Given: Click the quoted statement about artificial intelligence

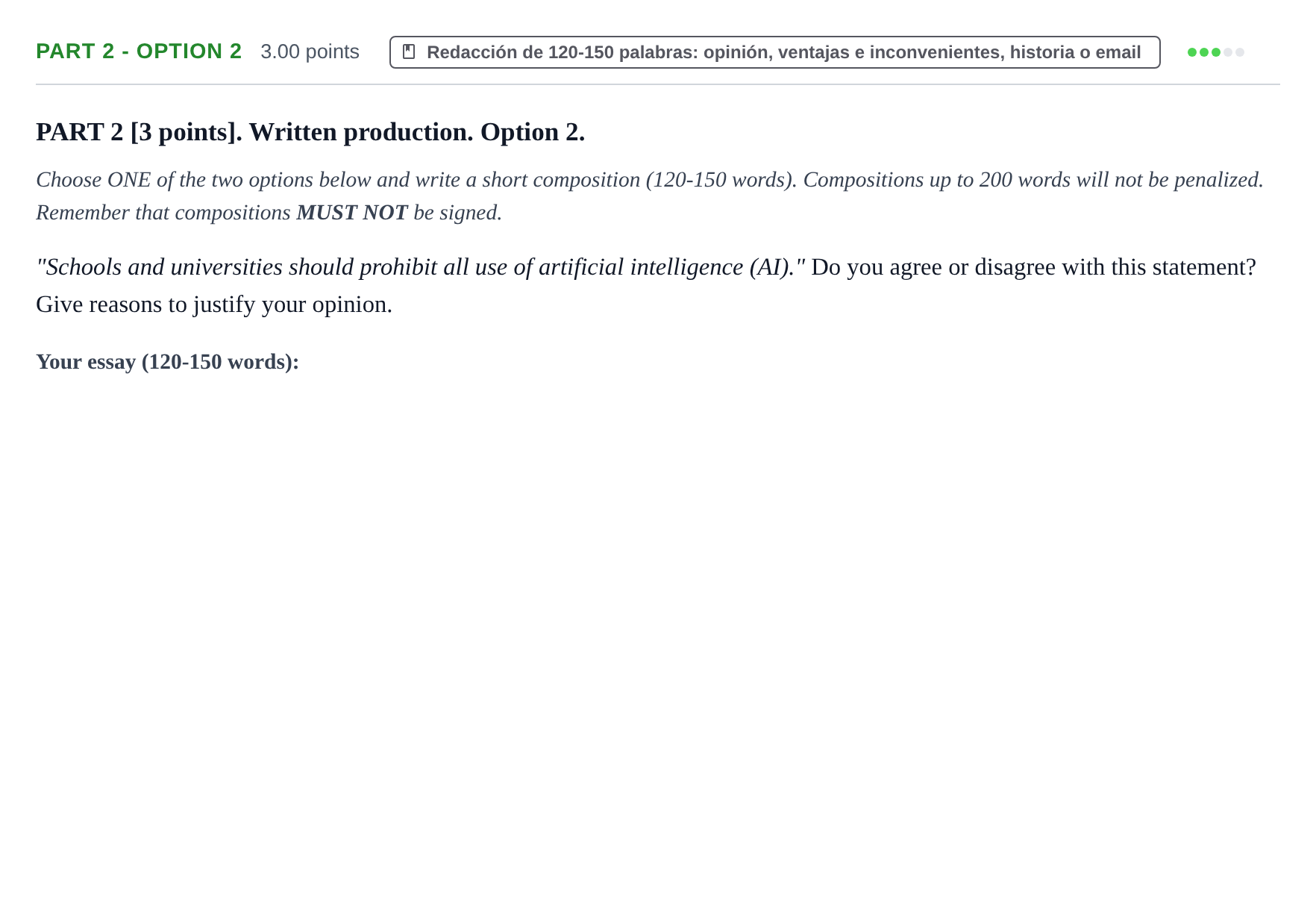Looking at the screenshot, I should [x=421, y=267].
